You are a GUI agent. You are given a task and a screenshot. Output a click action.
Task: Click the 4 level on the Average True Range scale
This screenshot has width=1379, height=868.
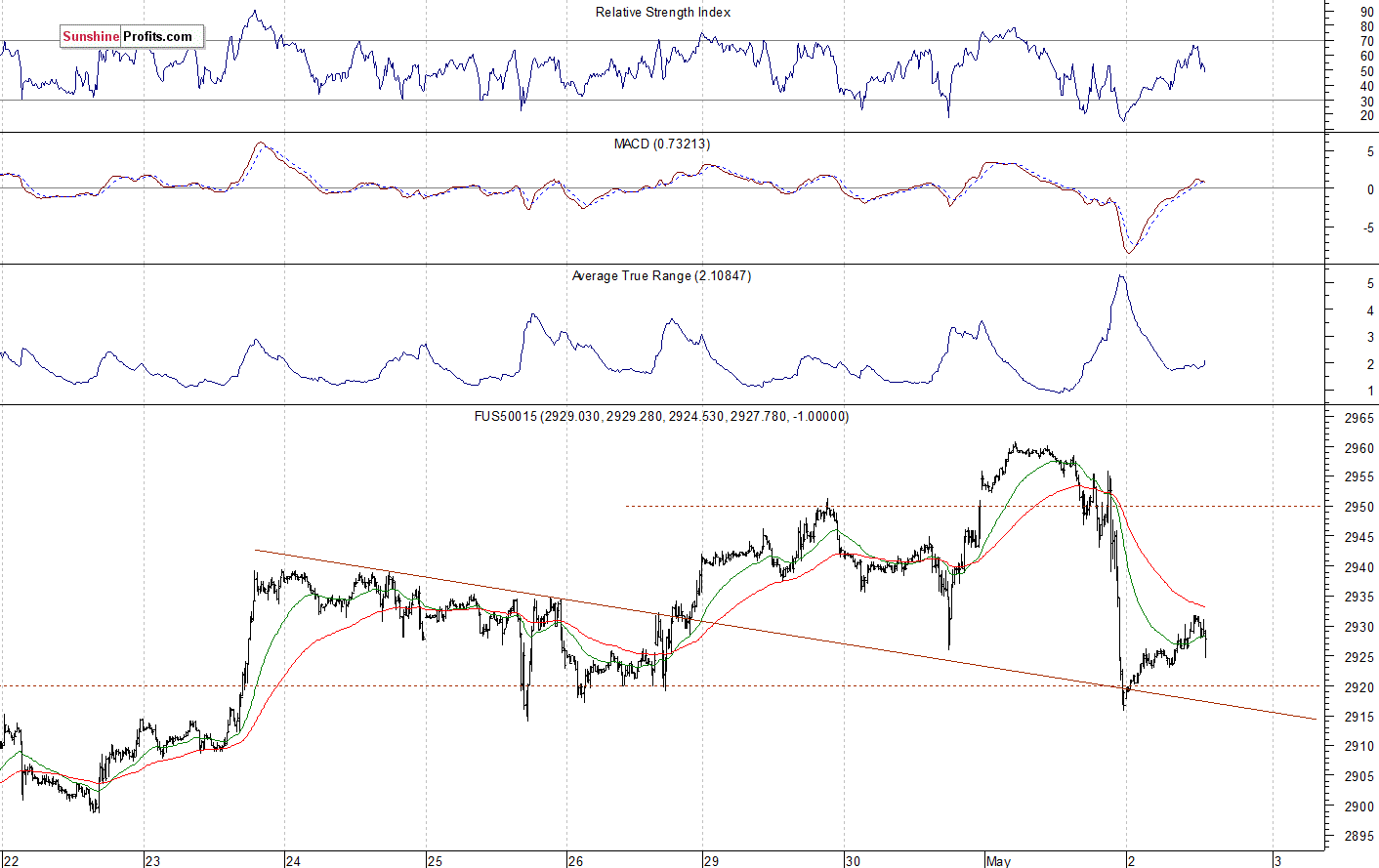click(x=1370, y=310)
